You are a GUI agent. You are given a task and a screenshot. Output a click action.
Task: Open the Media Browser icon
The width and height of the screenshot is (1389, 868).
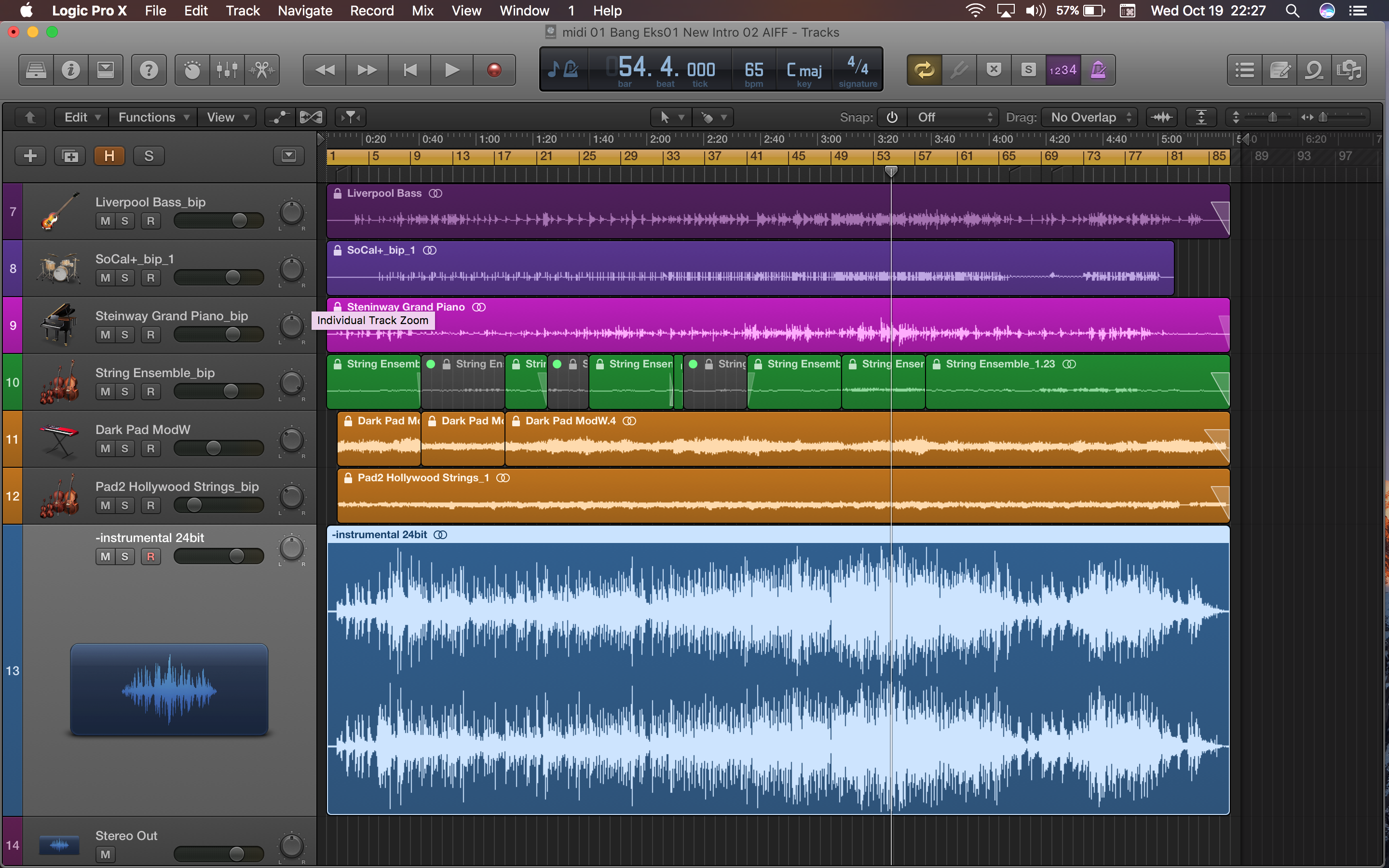pyautogui.click(x=1349, y=70)
